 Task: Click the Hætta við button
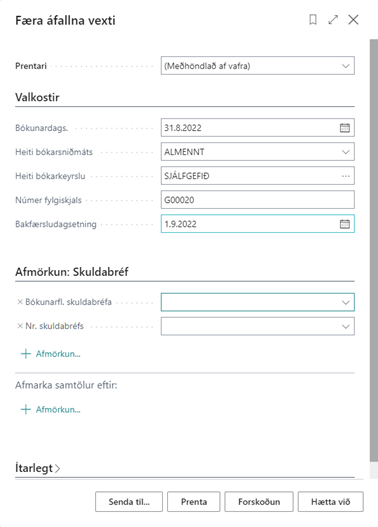[x=331, y=502]
